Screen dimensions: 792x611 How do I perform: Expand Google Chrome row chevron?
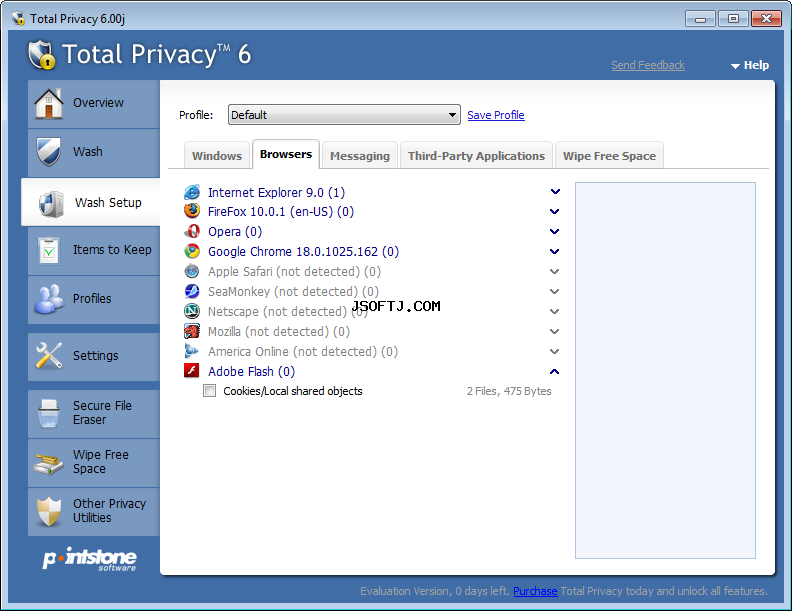pyautogui.click(x=555, y=251)
